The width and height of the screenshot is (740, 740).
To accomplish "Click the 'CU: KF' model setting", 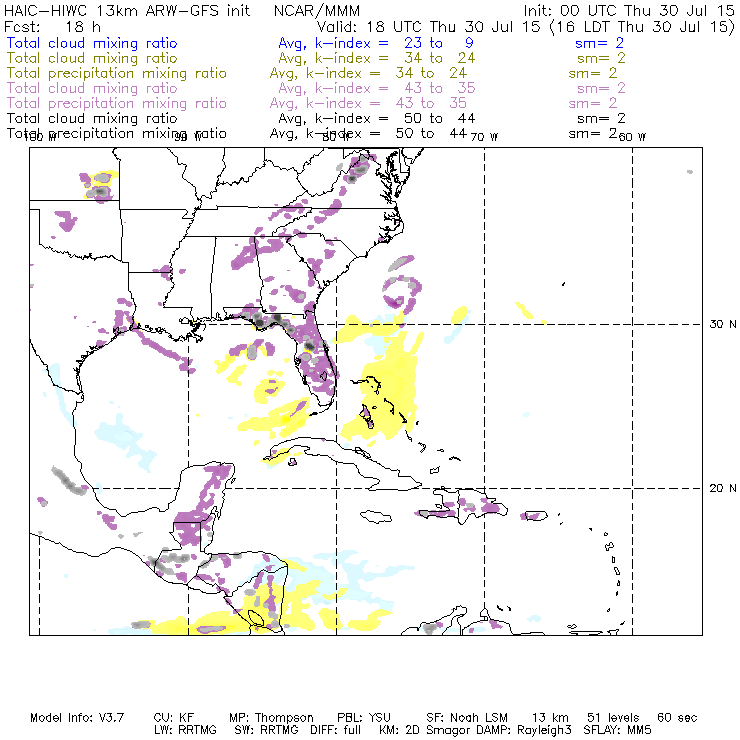I will 174,718.
